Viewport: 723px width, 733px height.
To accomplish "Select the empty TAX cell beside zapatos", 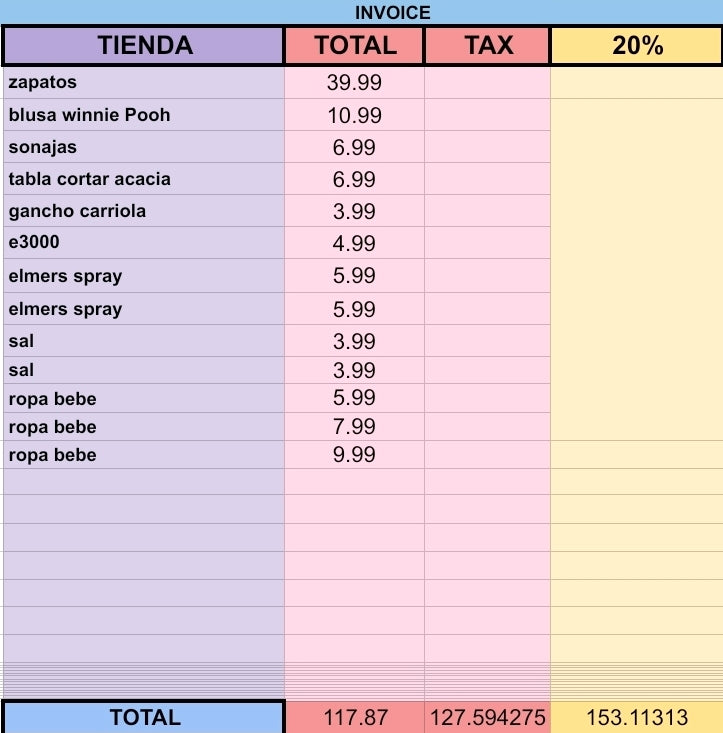I will [487, 83].
